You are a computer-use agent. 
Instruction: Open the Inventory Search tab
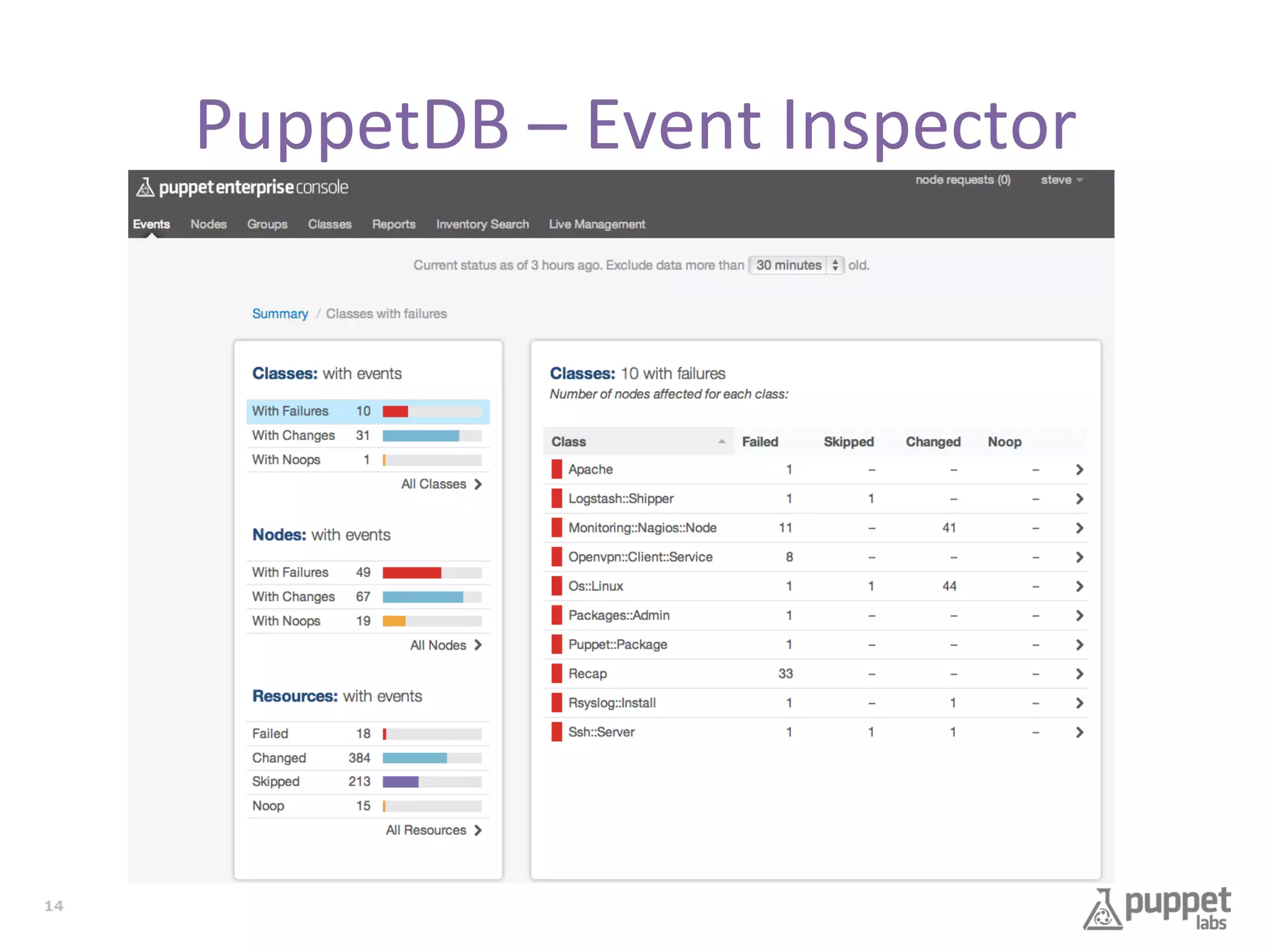click(x=482, y=224)
